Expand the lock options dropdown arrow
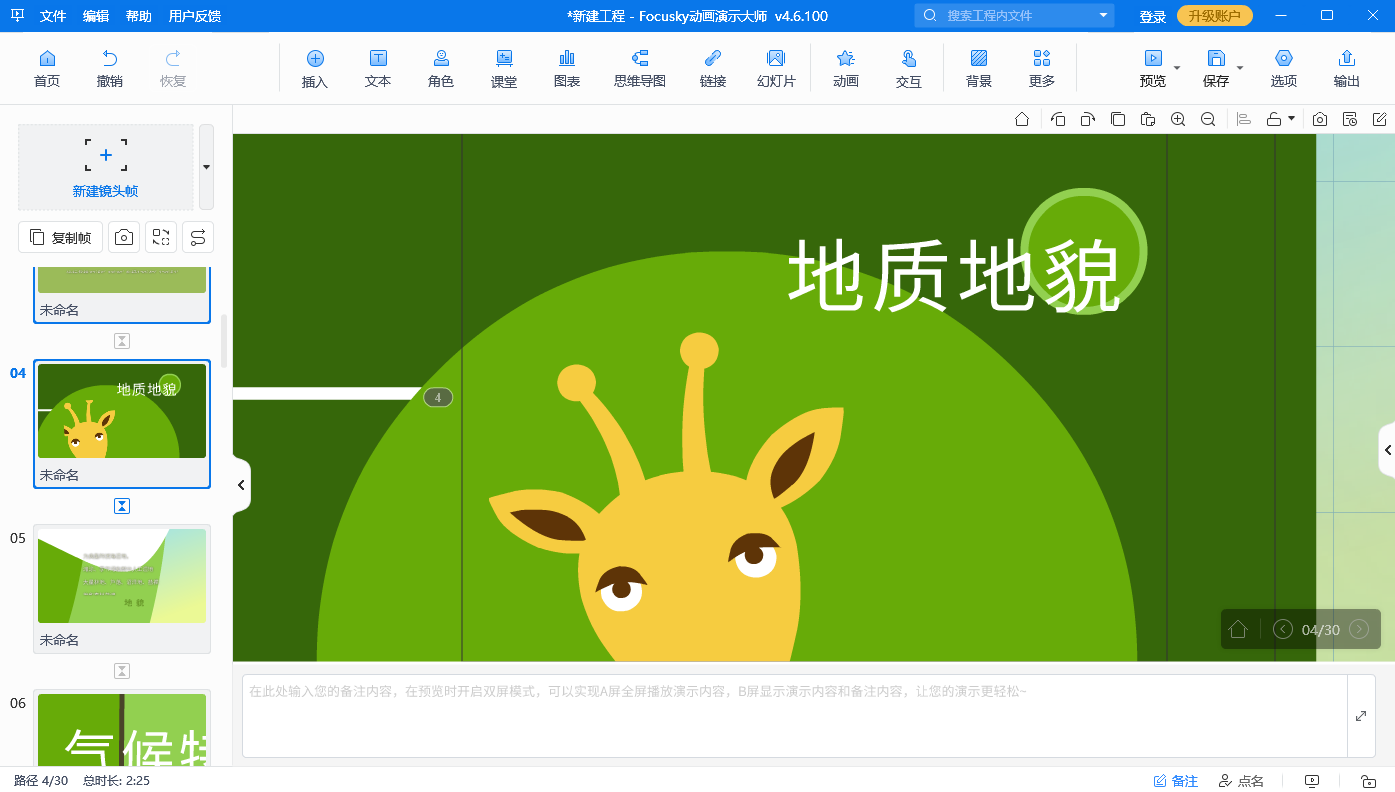The width and height of the screenshot is (1395, 792). point(1291,118)
